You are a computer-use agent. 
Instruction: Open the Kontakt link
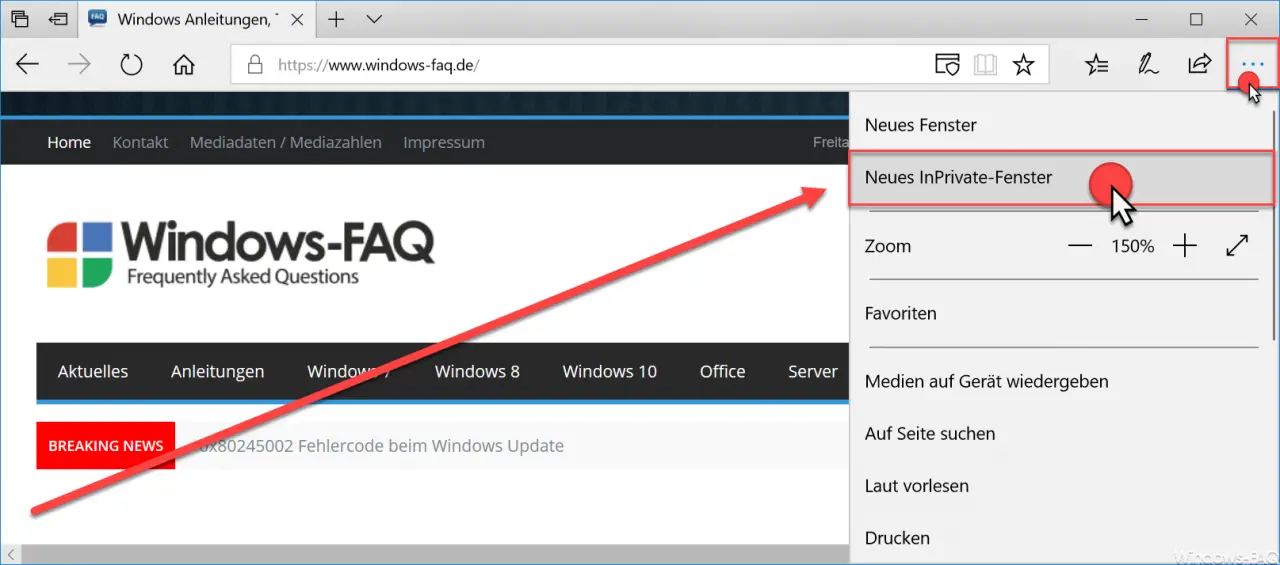pos(140,142)
